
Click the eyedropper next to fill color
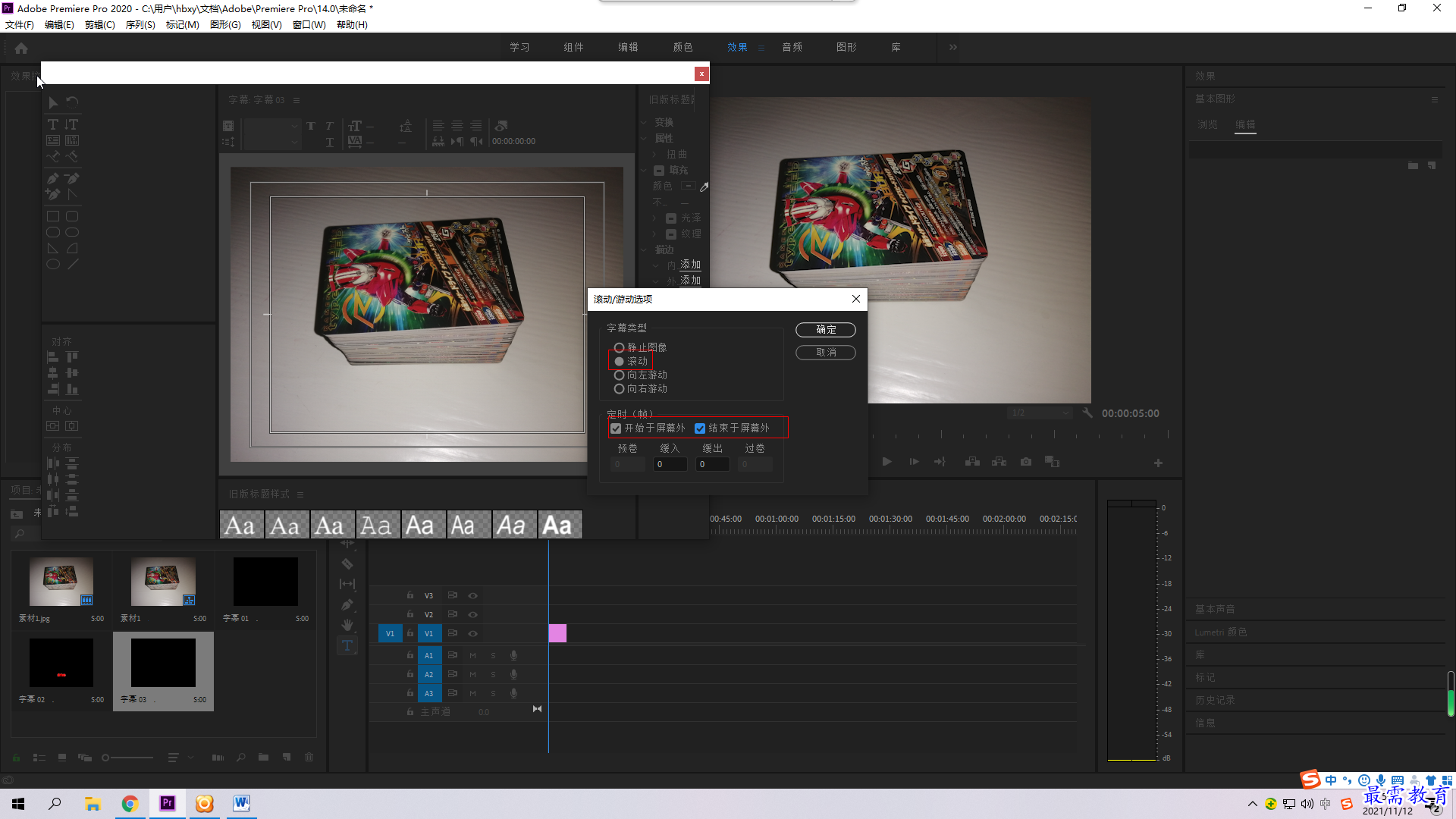click(704, 187)
